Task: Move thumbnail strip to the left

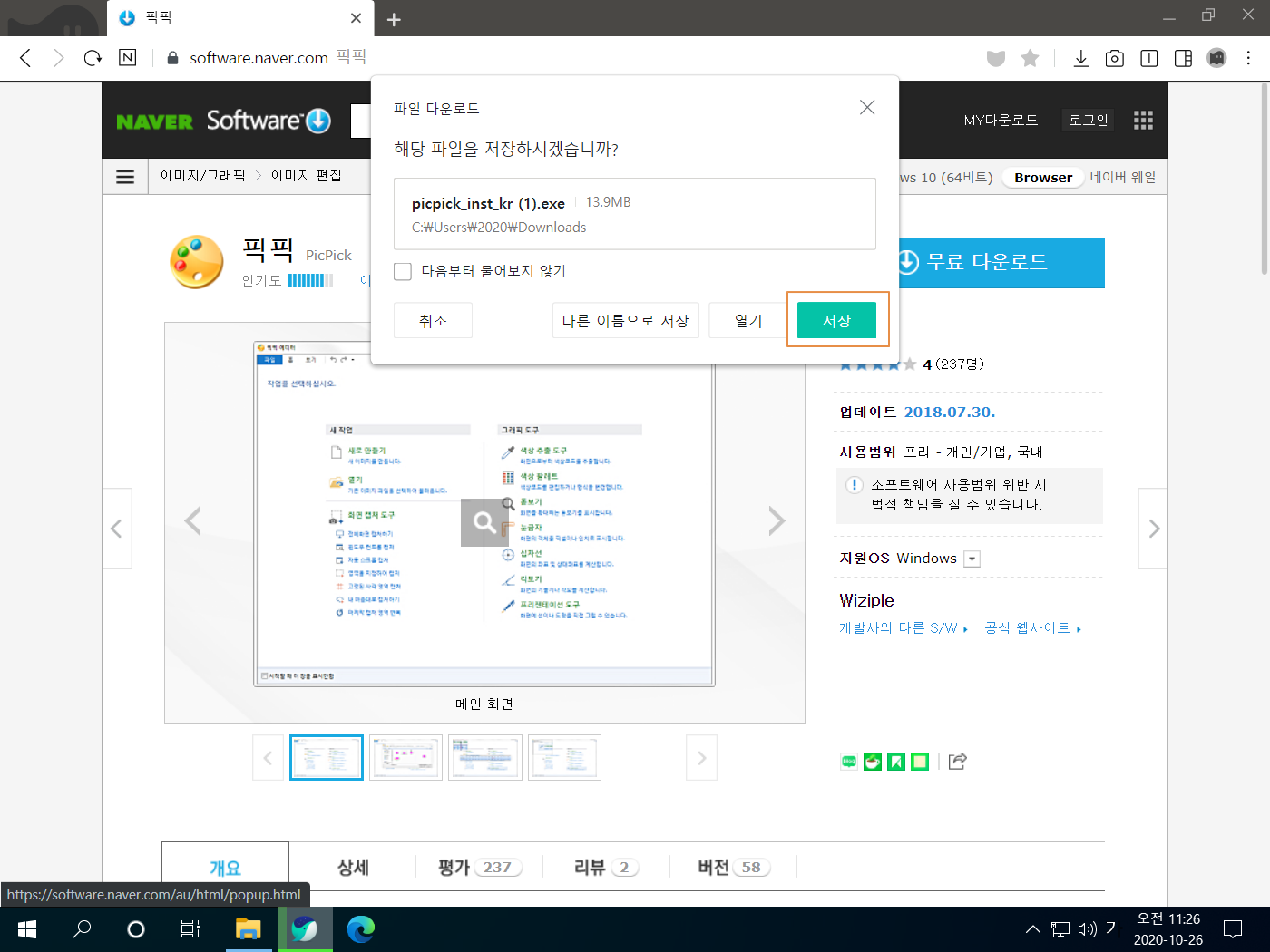Action: [268, 758]
